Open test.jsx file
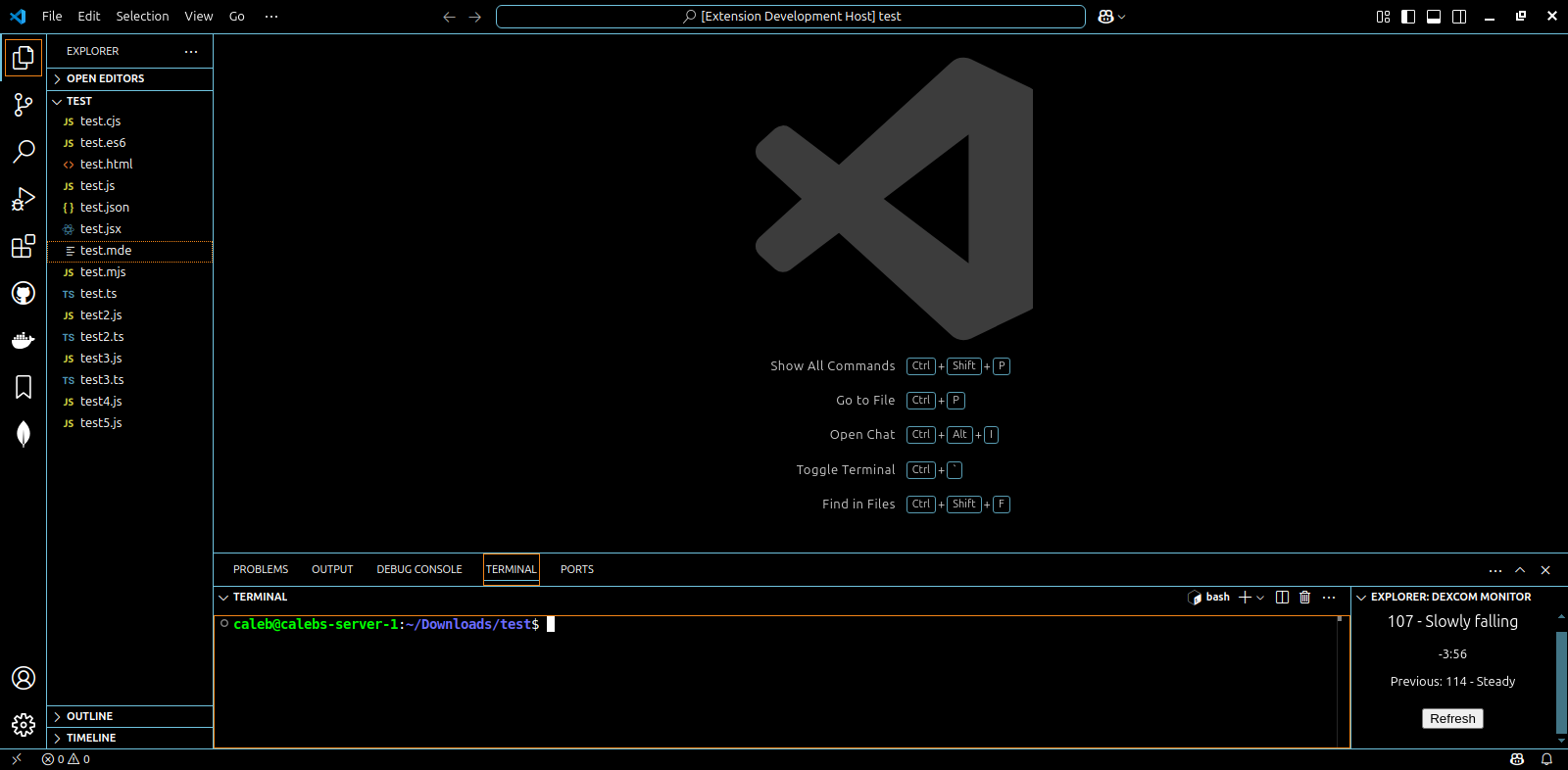The height and width of the screenshot is (770, 1568). pyautogui.click(x=130, y=229)
